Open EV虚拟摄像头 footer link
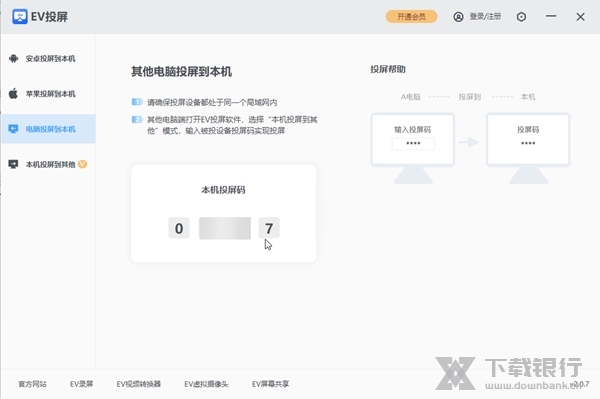The image size is (600, 399). point(206,384)
